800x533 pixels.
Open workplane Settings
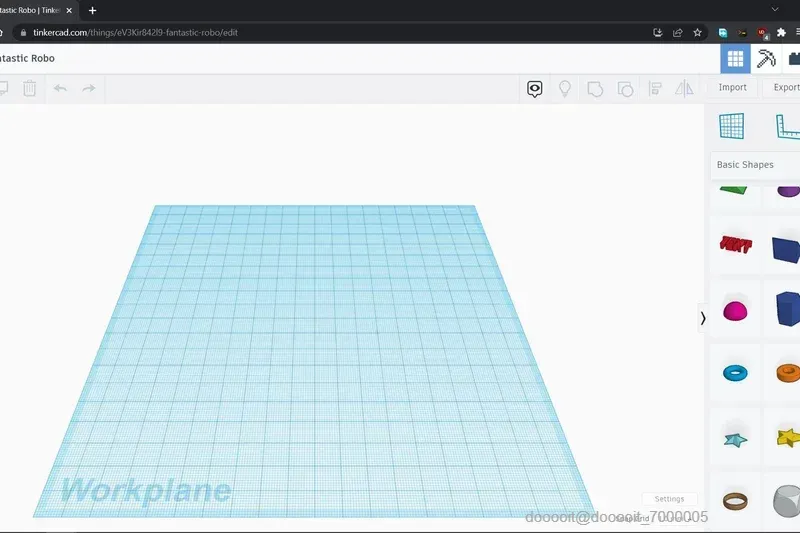click(x=669, y=499)
